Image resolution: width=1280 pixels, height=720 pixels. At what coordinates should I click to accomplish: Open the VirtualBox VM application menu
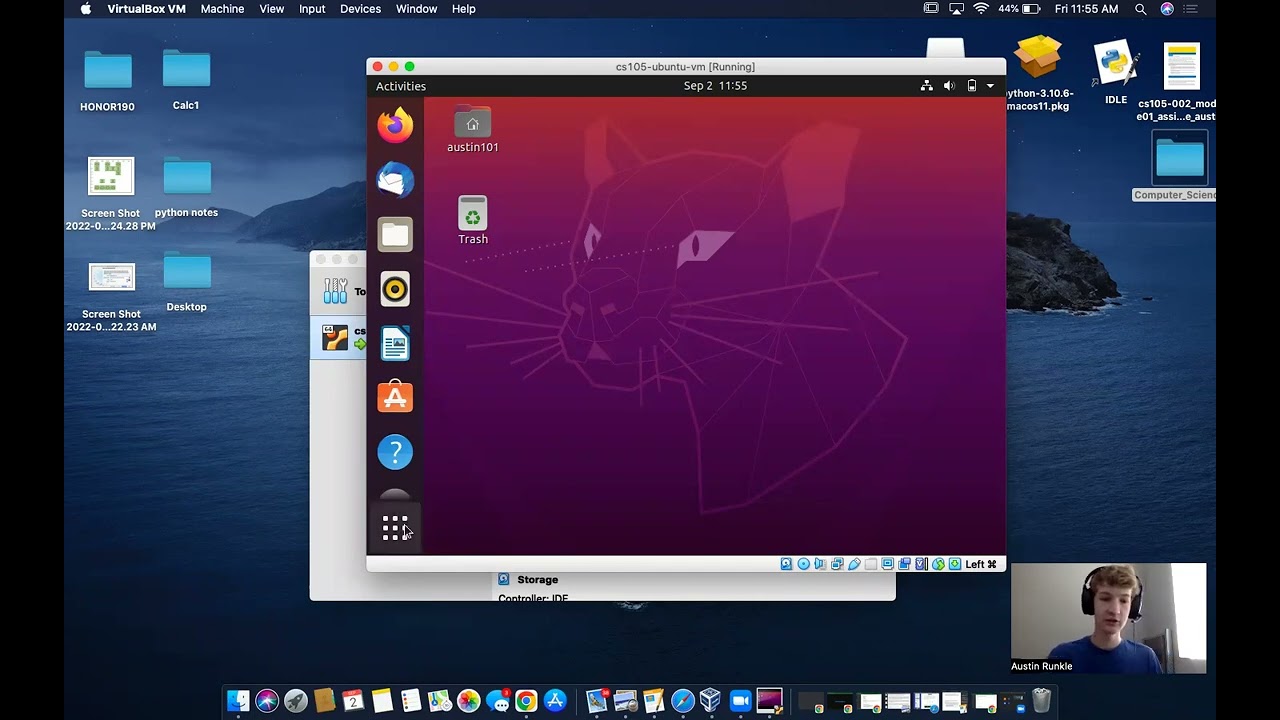pos(146,9)
